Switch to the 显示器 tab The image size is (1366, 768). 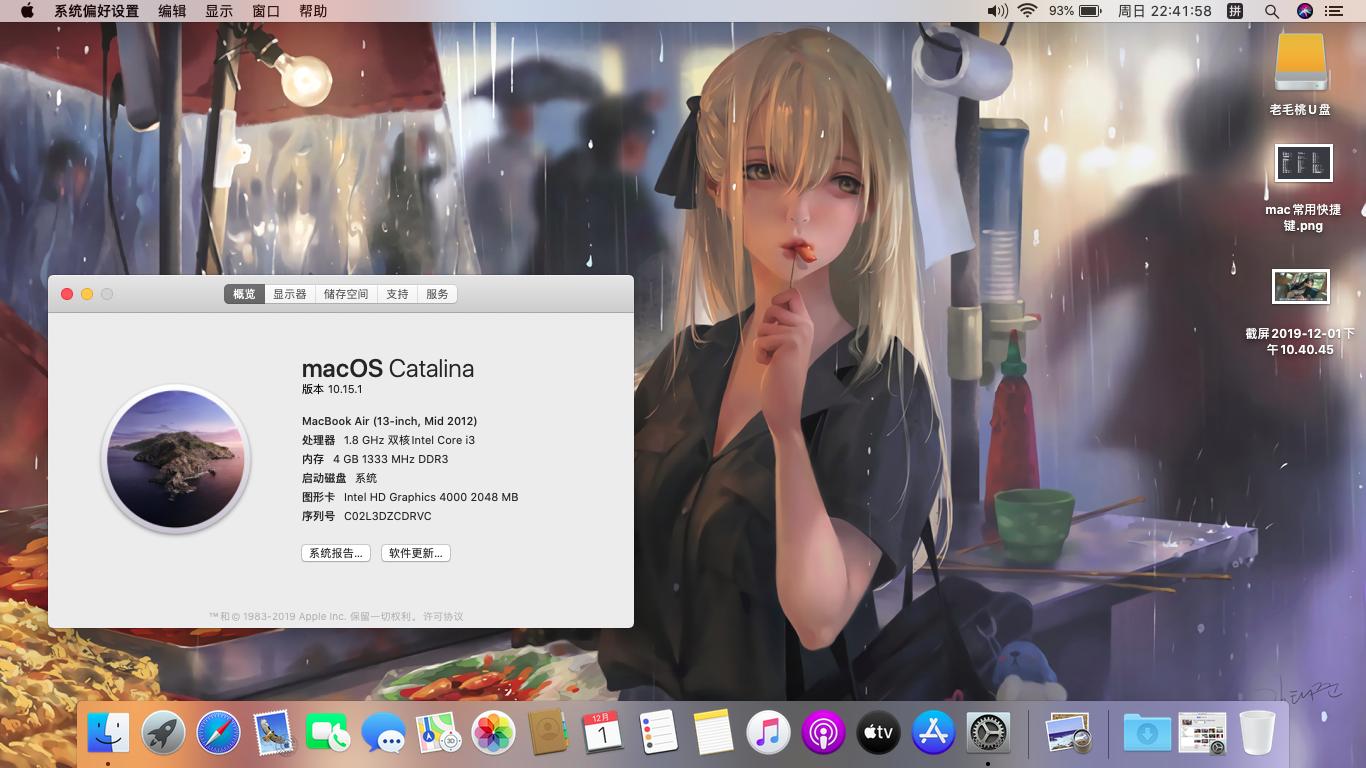pyautogui.click(x=290, y=294)
